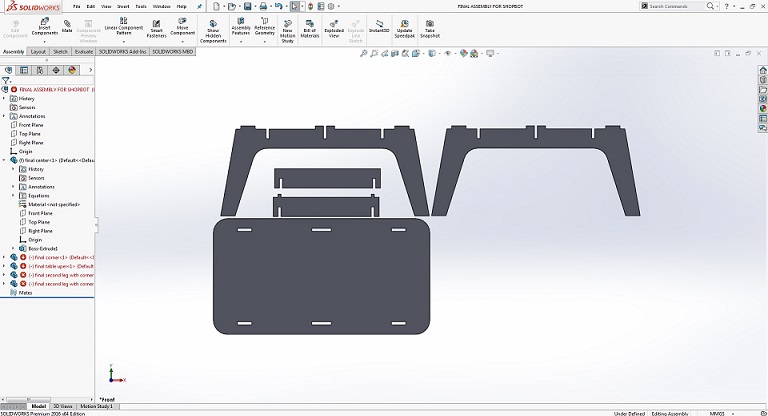Open the 3D Views bottom tab
The image size is (768, 416).
(63, 406)
